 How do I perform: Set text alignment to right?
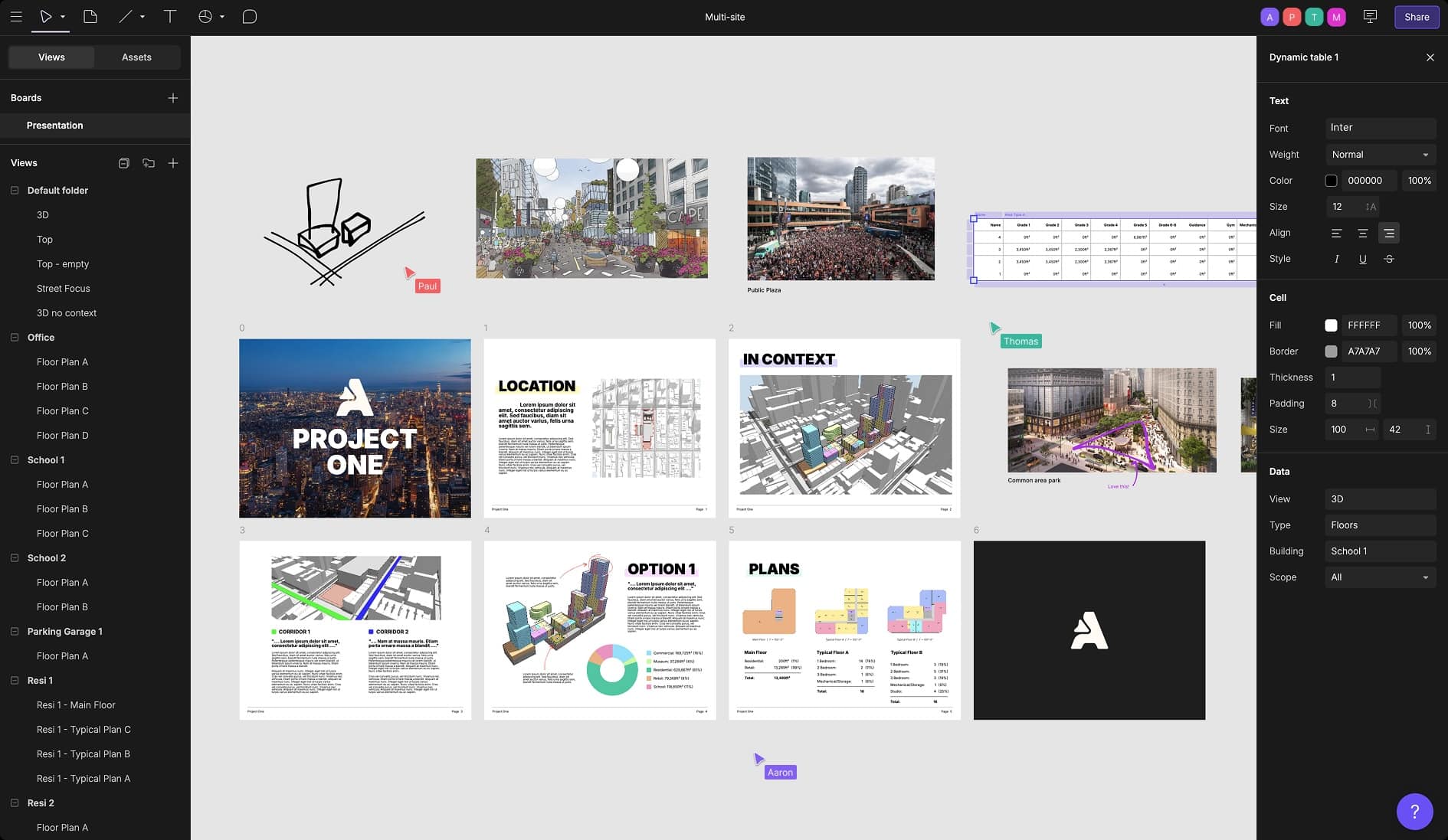click(x=1388, y=233)
